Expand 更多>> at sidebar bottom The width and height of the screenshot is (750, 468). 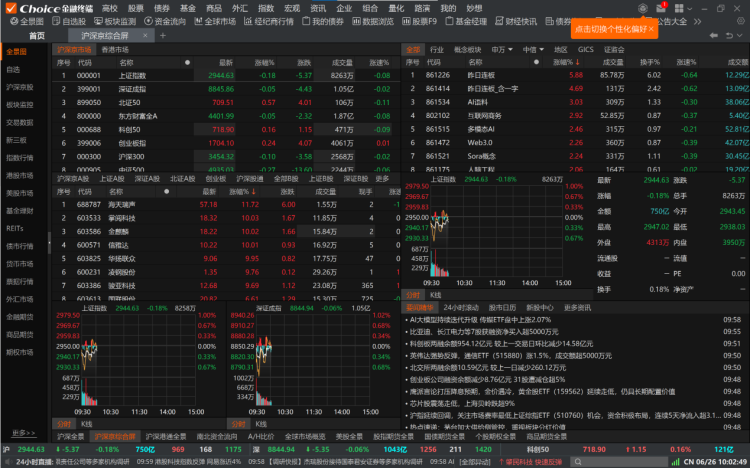pos(23,433)
